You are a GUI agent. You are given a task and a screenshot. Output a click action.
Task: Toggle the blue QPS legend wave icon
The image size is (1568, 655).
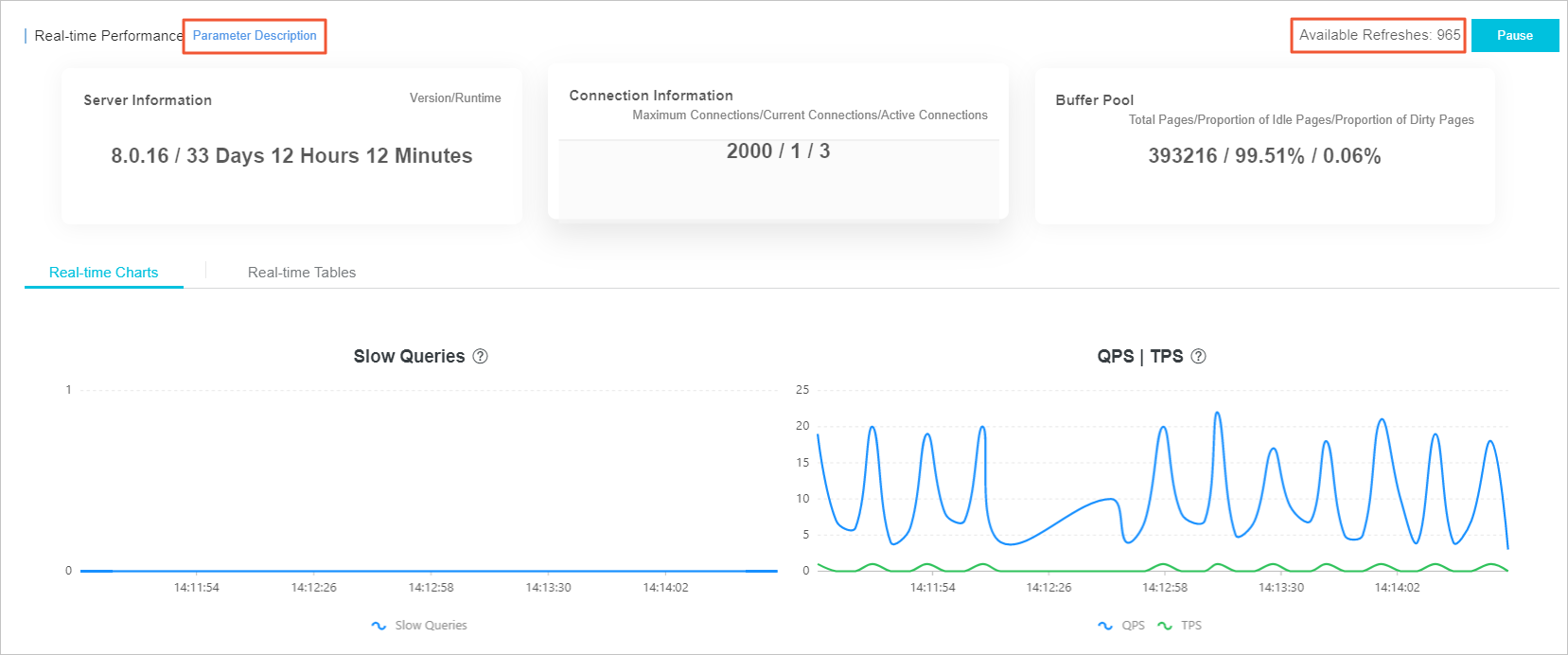1105,626
